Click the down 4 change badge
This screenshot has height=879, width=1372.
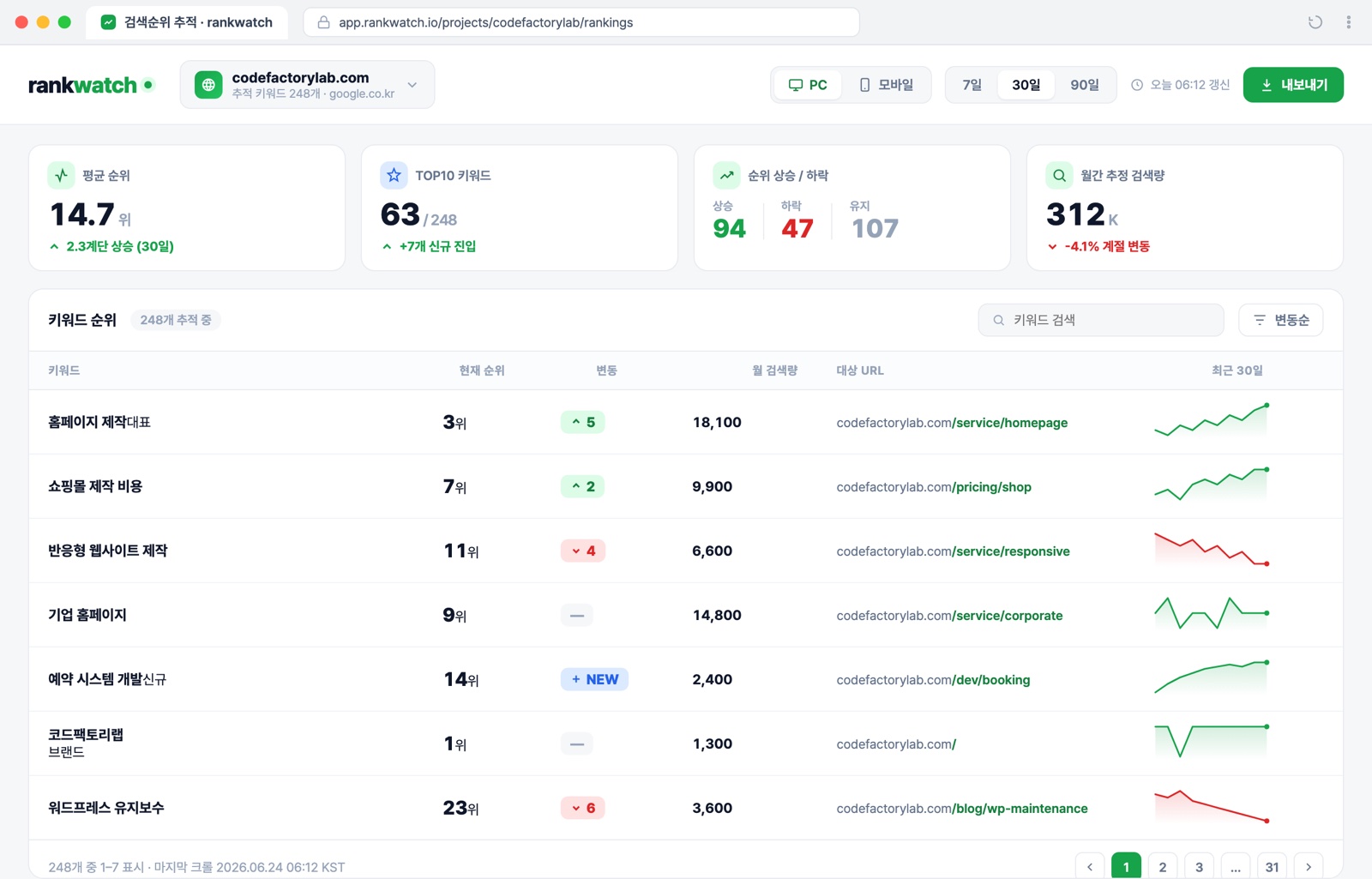pos(583,551)
